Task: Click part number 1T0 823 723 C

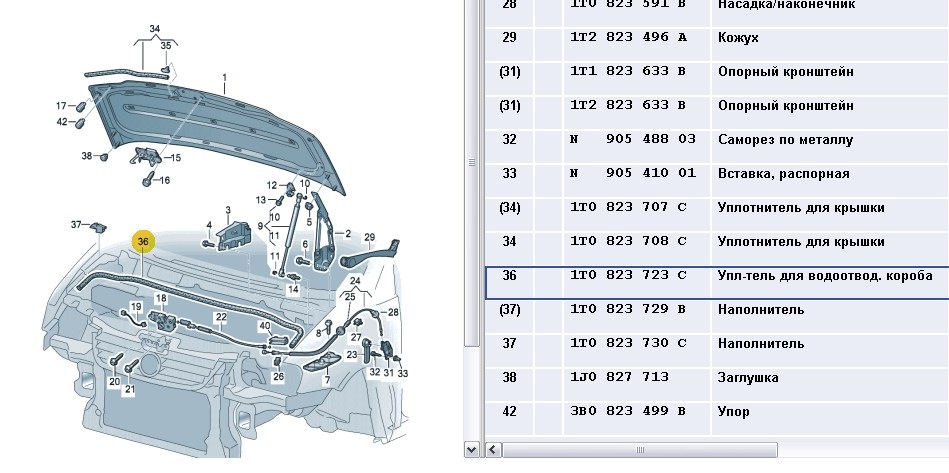Action: click(628, 275)
